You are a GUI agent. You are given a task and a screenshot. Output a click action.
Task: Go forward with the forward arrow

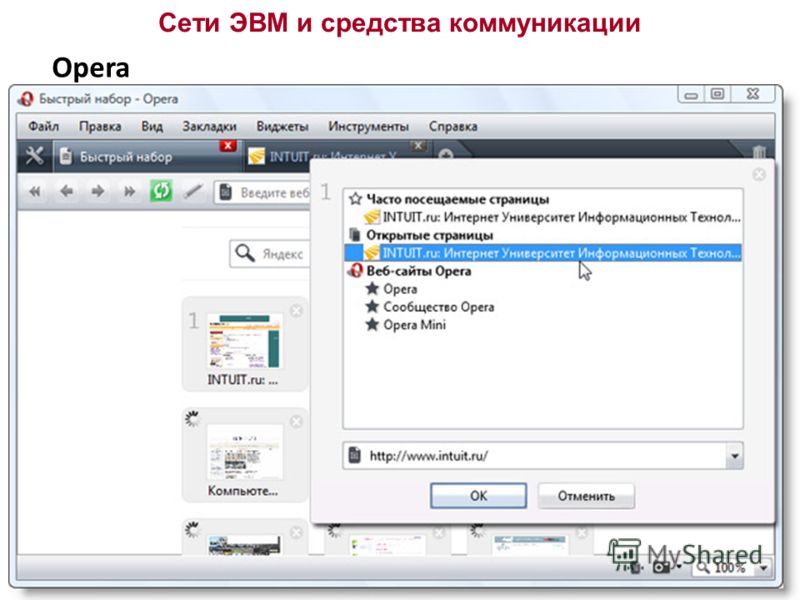97,192
